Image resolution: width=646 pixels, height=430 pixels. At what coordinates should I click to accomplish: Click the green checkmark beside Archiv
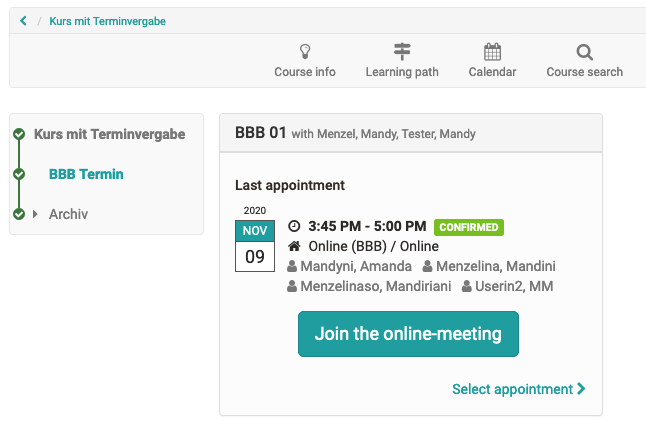coord(18,214)
